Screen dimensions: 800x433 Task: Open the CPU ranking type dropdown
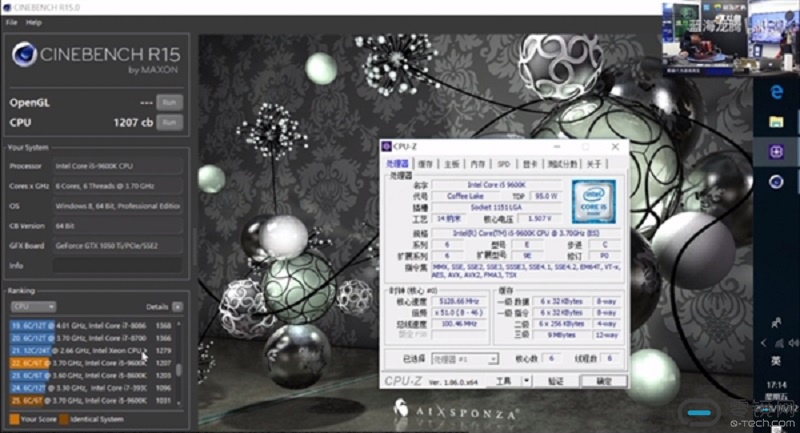[34, 306]
